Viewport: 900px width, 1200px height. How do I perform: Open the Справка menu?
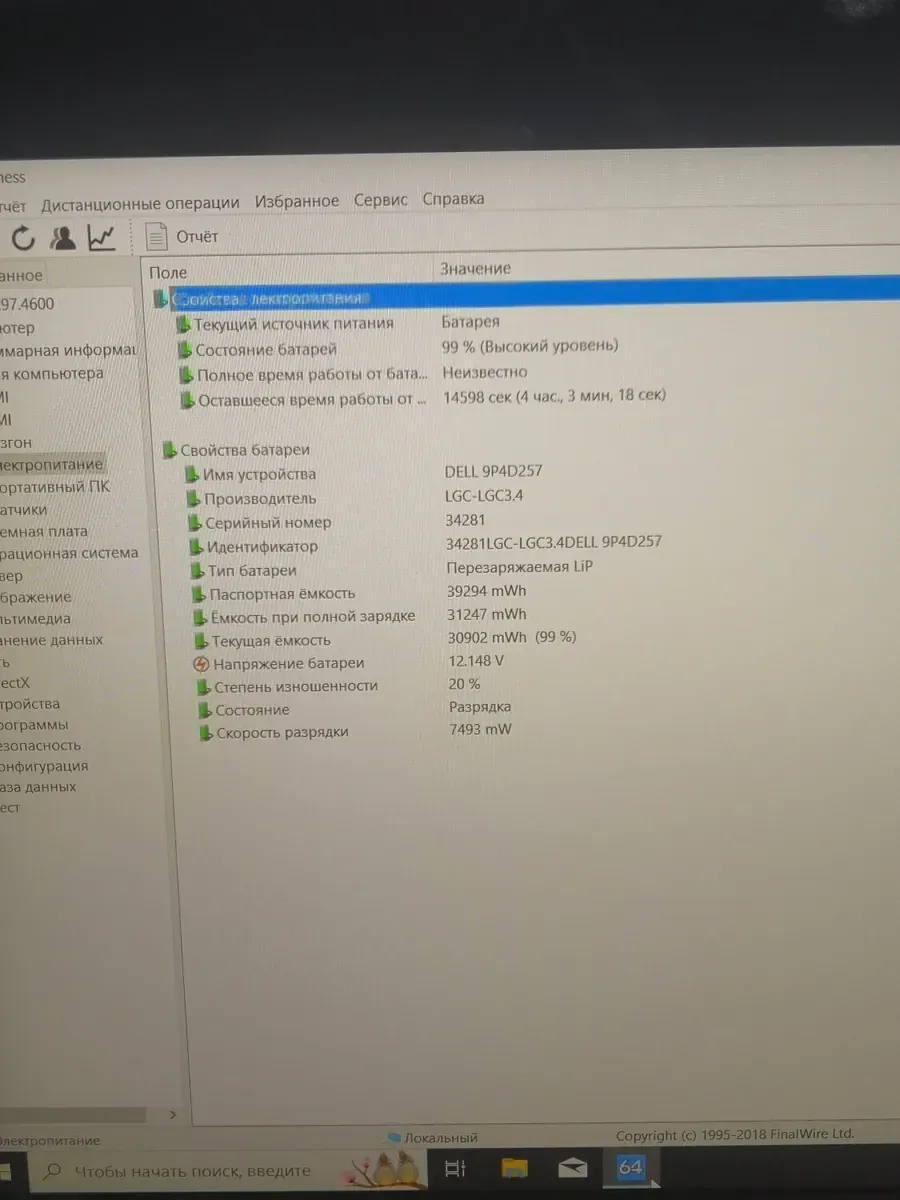tap(453, 199)
